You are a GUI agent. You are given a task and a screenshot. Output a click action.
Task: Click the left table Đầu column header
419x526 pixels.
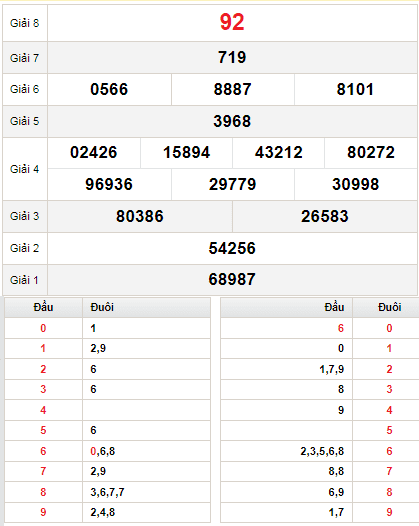click(x=43, y=307)
